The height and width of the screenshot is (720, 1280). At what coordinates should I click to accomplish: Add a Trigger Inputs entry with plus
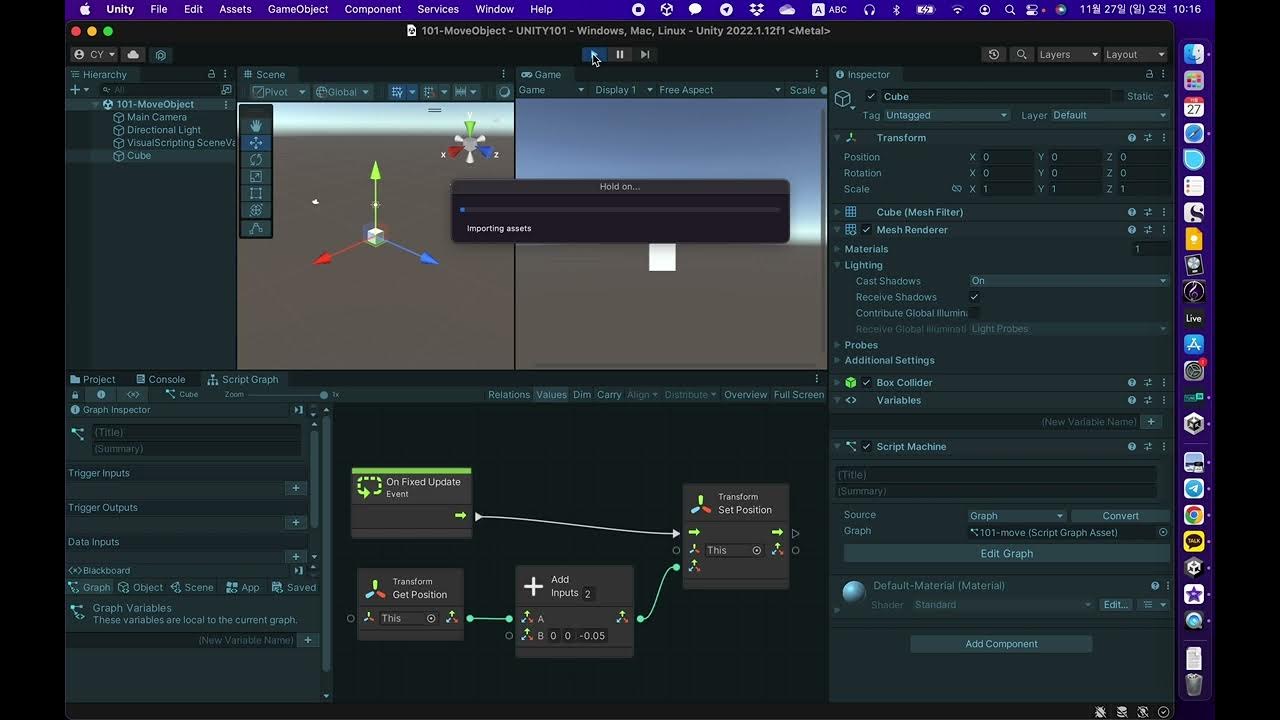(295, 488)
